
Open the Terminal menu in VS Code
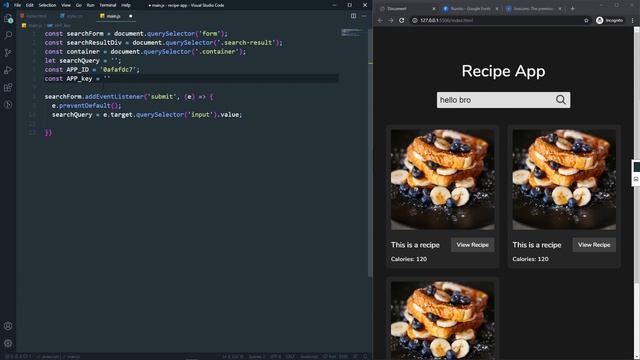tap(108, 5)
